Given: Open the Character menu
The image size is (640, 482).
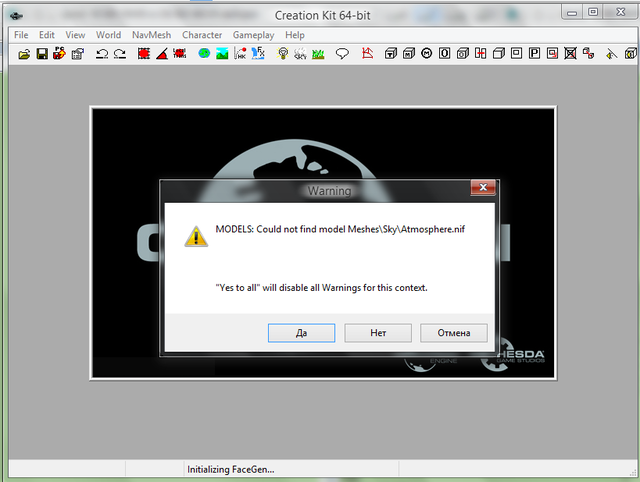Looking at the screenshot, I should [x=202, y=35].
